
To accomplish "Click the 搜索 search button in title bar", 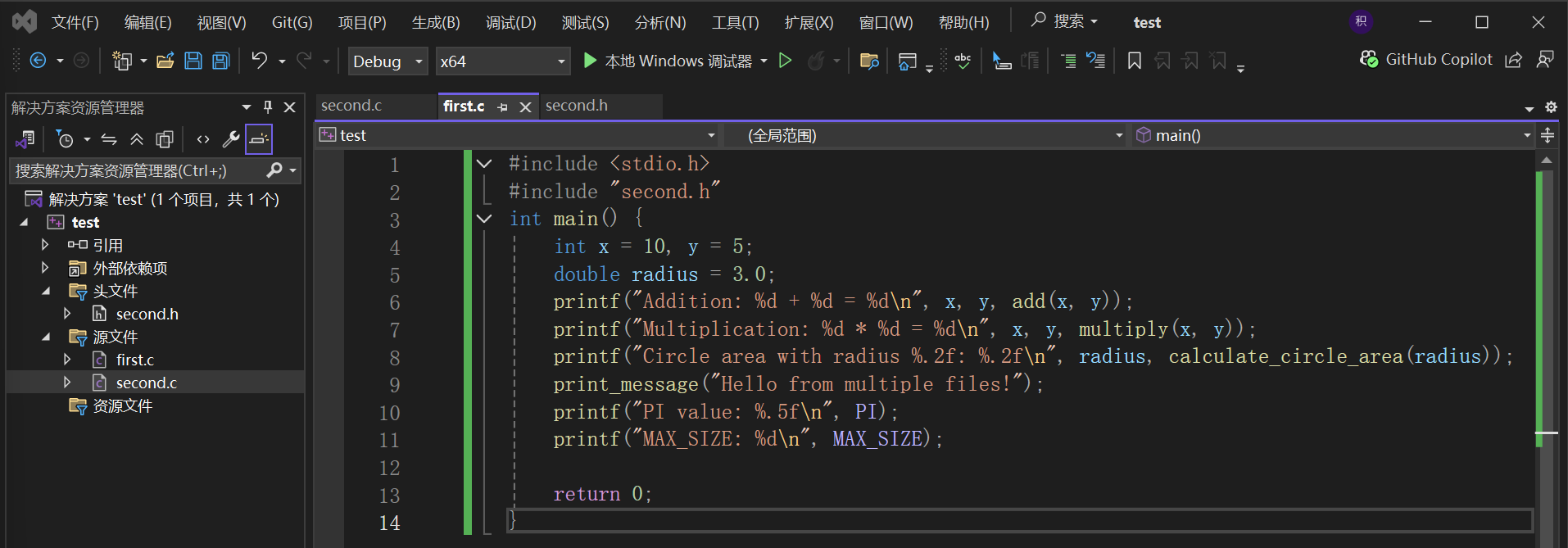I will tap(1064, 21).
